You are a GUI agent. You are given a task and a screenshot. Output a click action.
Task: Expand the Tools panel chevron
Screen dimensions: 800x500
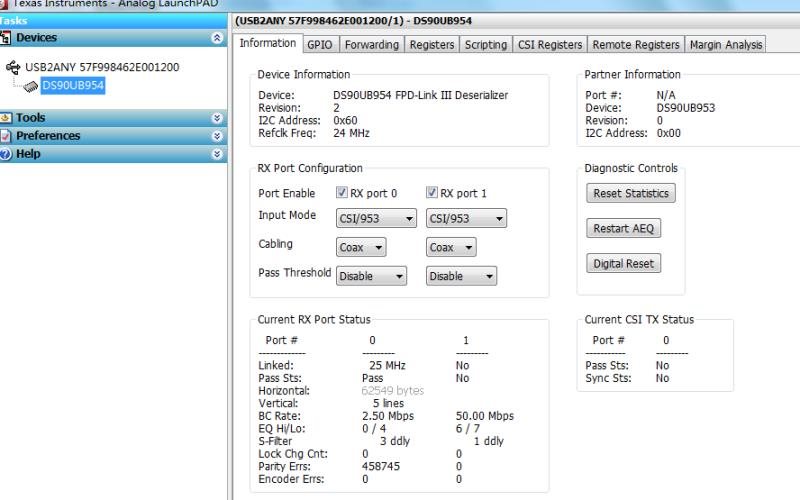click(x=217, y=118)
